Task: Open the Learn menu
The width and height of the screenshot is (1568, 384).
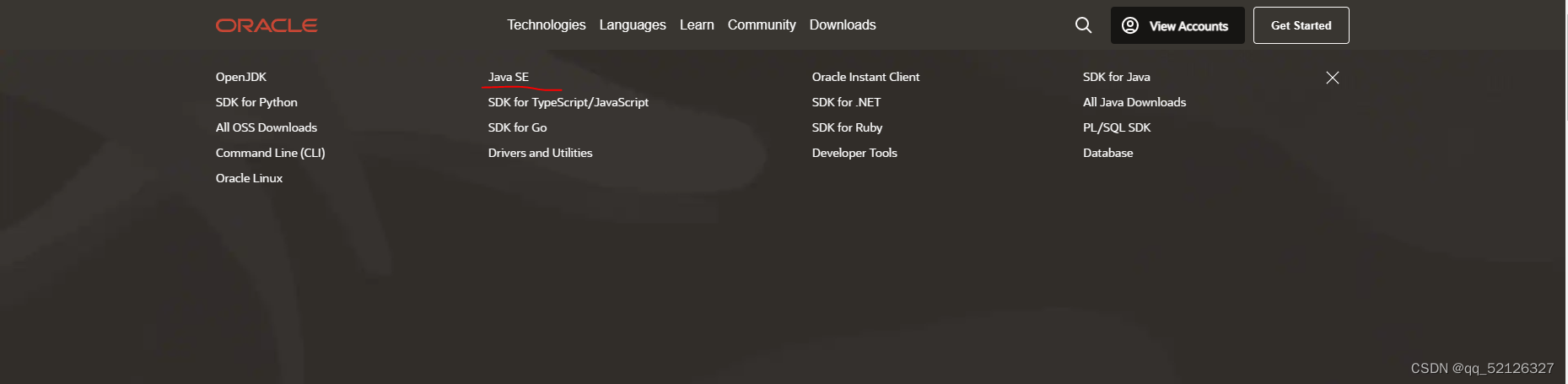Action: [x=697, y=25]
